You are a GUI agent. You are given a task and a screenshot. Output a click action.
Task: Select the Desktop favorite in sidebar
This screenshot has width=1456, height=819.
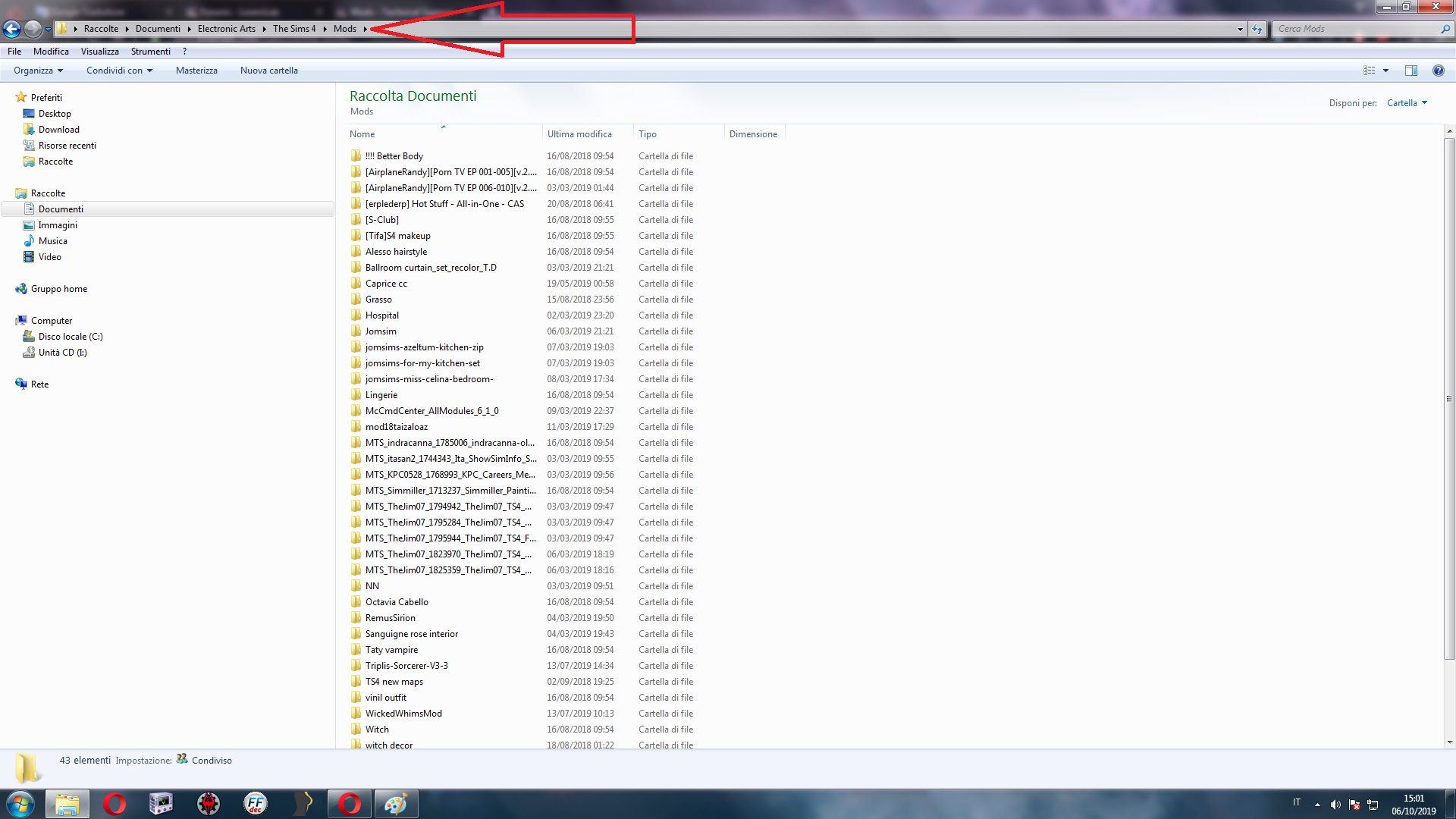[55, 114]
